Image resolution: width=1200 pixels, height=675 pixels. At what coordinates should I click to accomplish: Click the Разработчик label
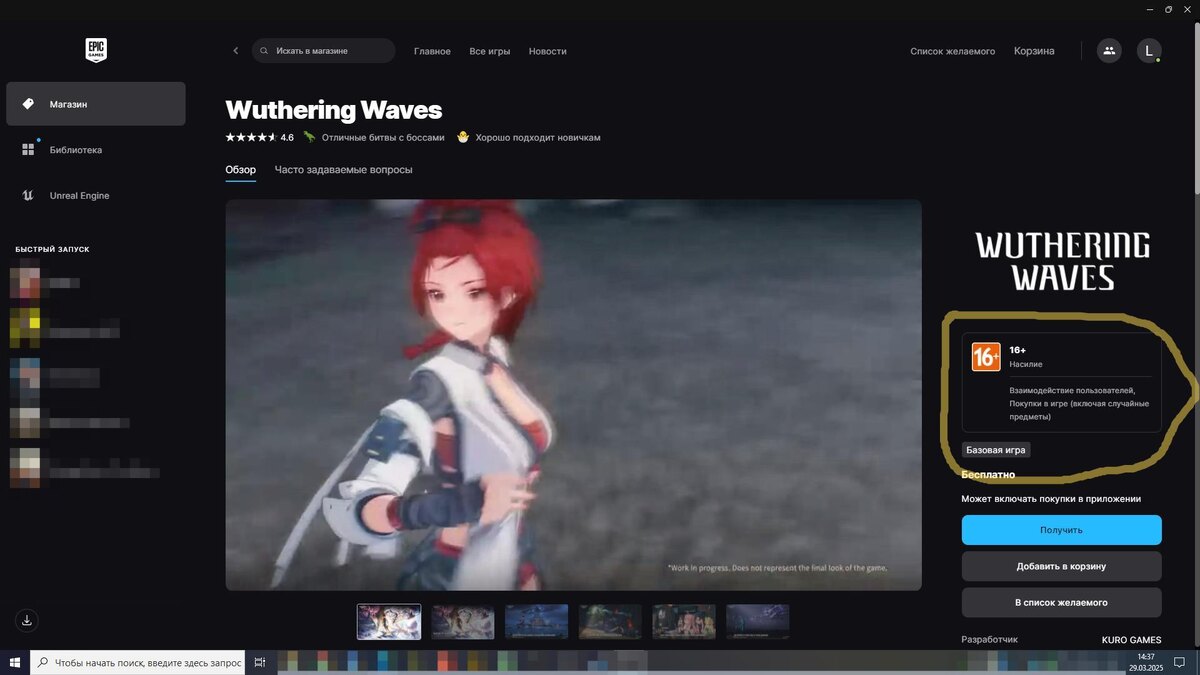[x=990, y=640]
